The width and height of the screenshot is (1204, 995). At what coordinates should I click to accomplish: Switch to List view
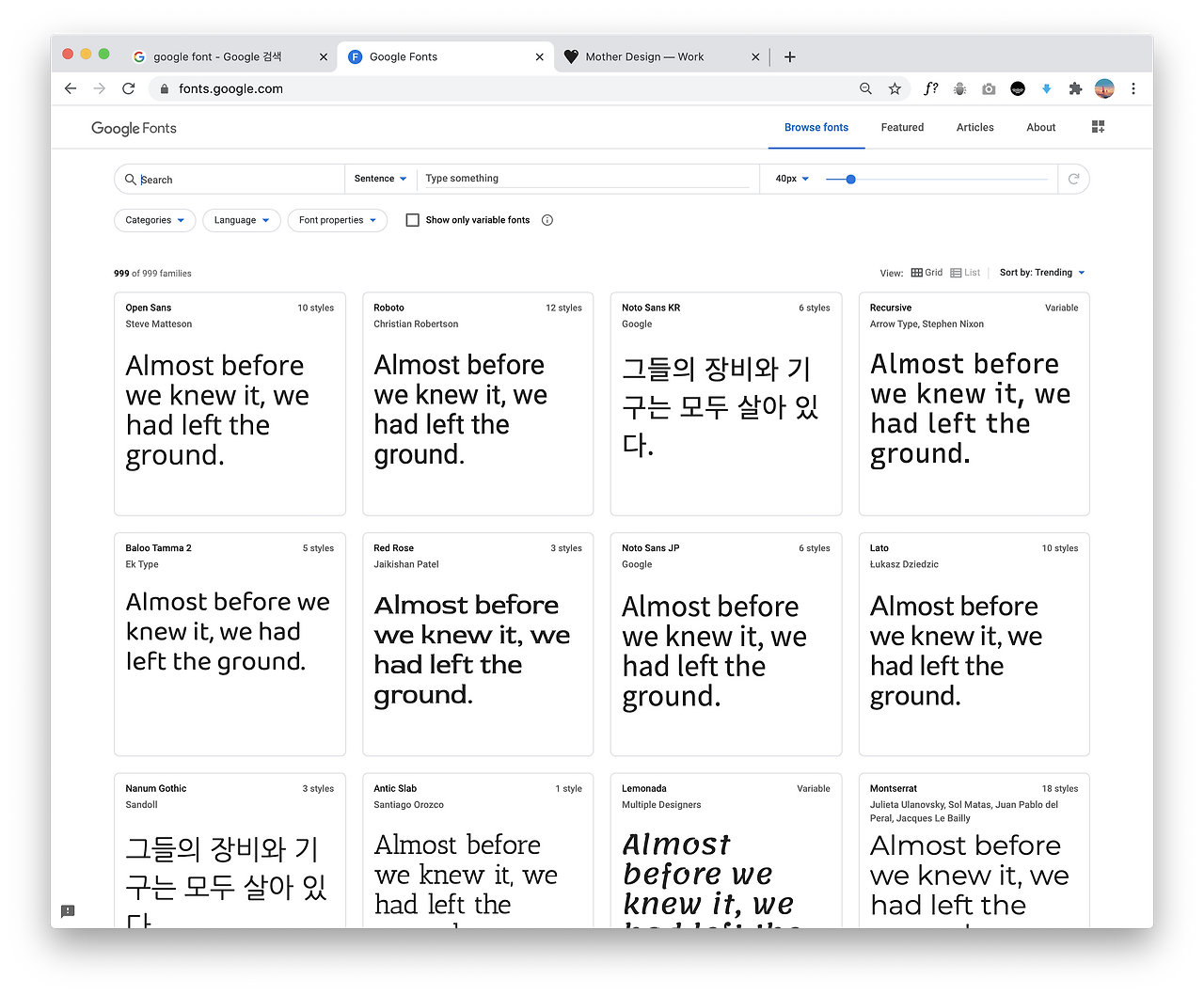965,273
